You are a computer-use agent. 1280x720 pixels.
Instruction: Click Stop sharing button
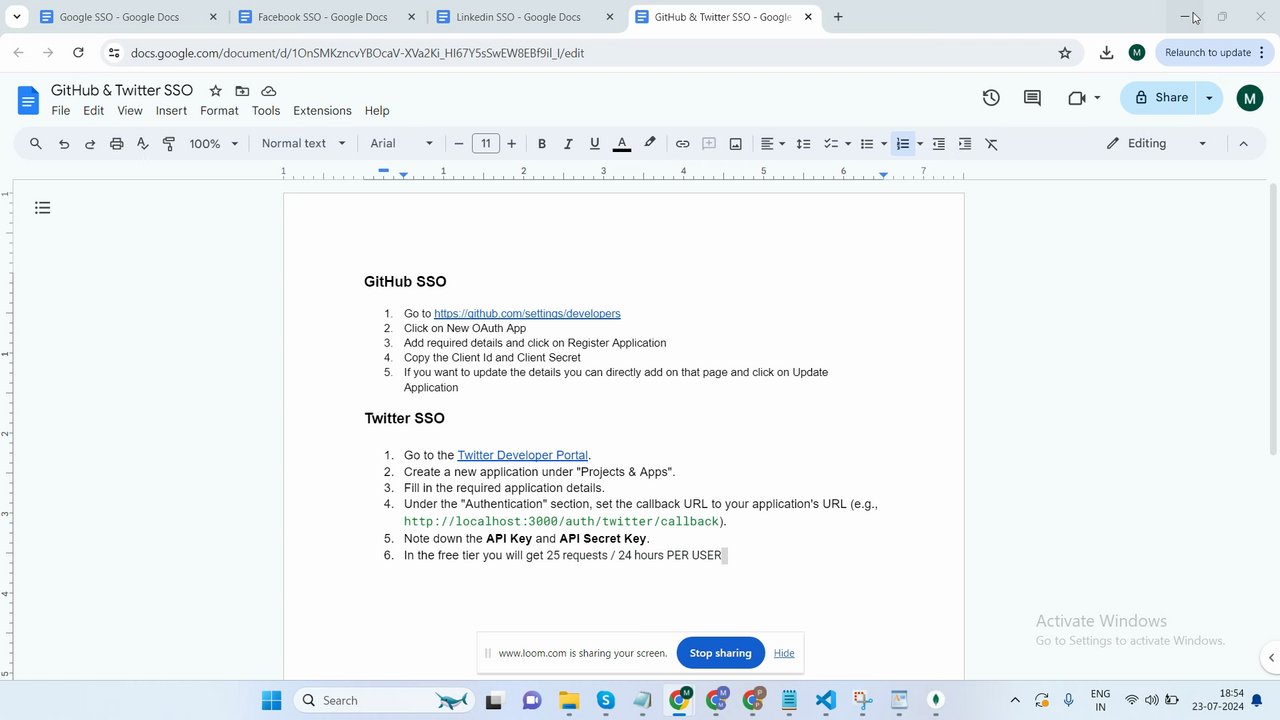point(720,653)
